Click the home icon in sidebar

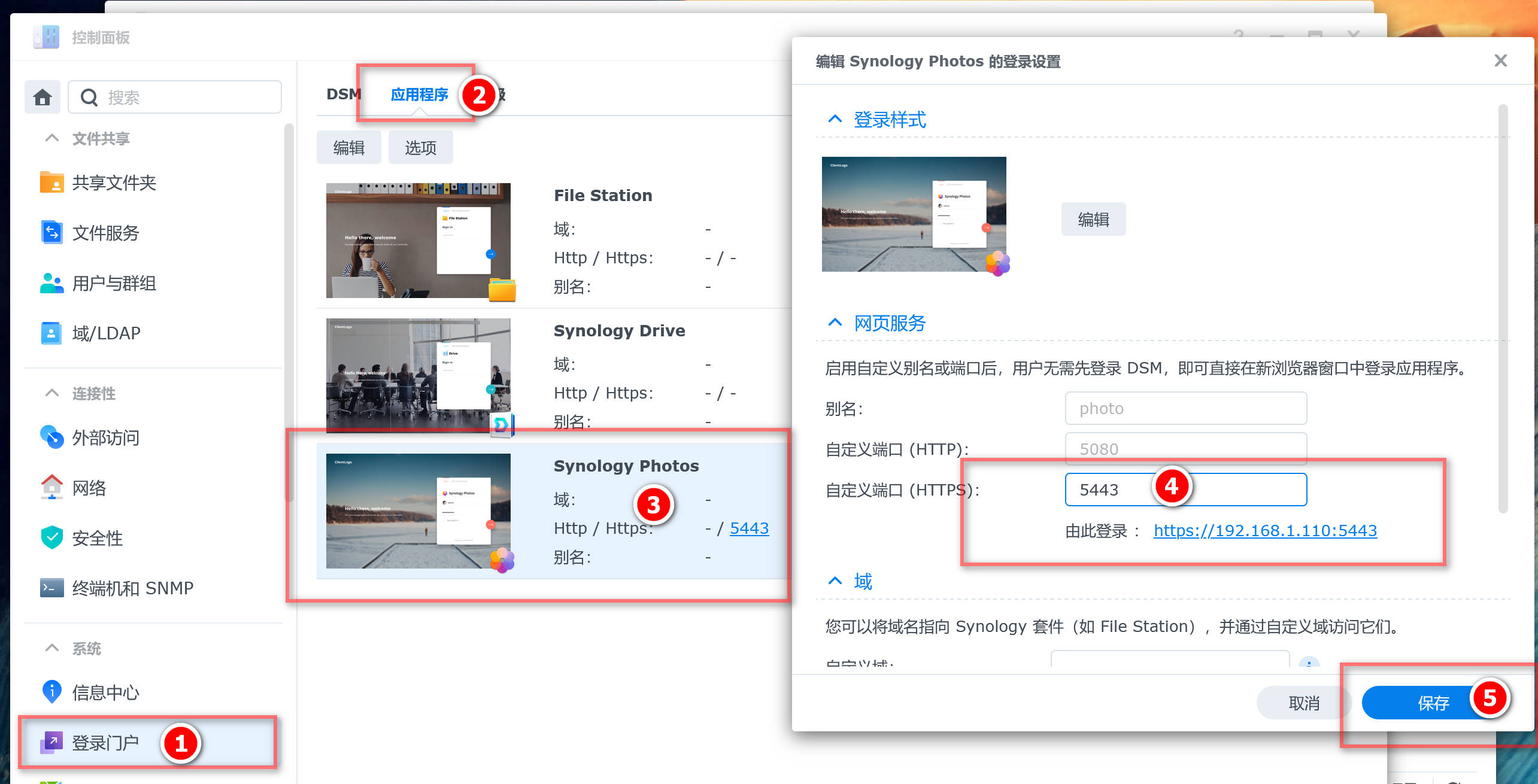click(x=42, y=97)
